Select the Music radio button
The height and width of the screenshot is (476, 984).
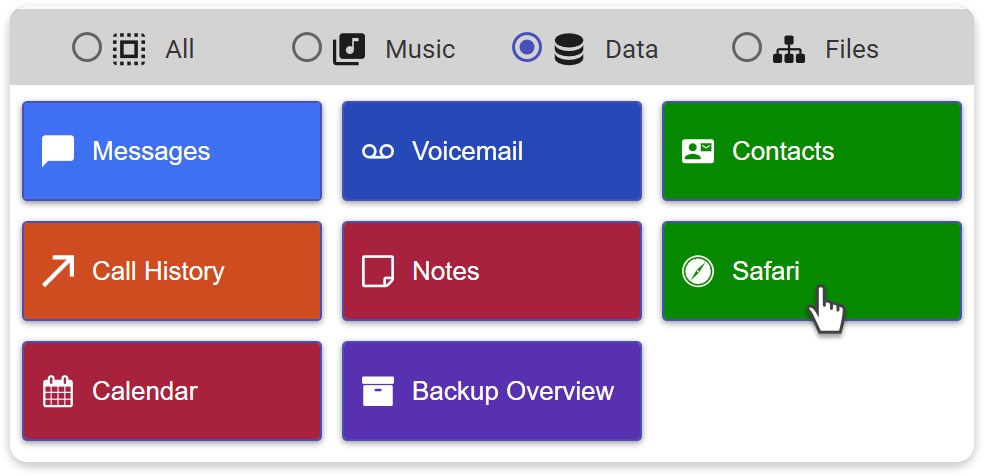[x=307, y=48]
